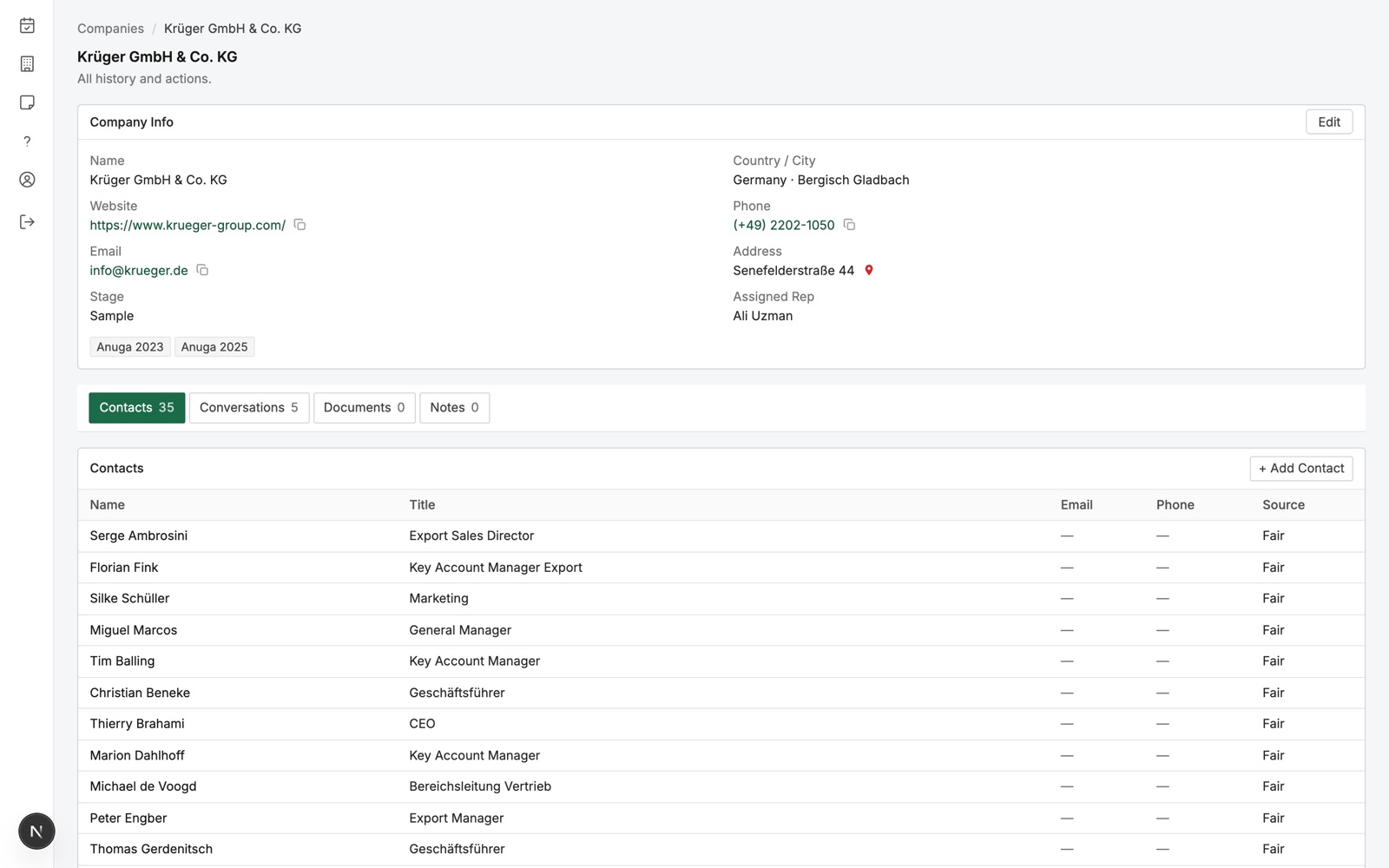Go back to Companies breadcrumb
Viewport: 1389px width, 868px height.
[x=110, y=29]
